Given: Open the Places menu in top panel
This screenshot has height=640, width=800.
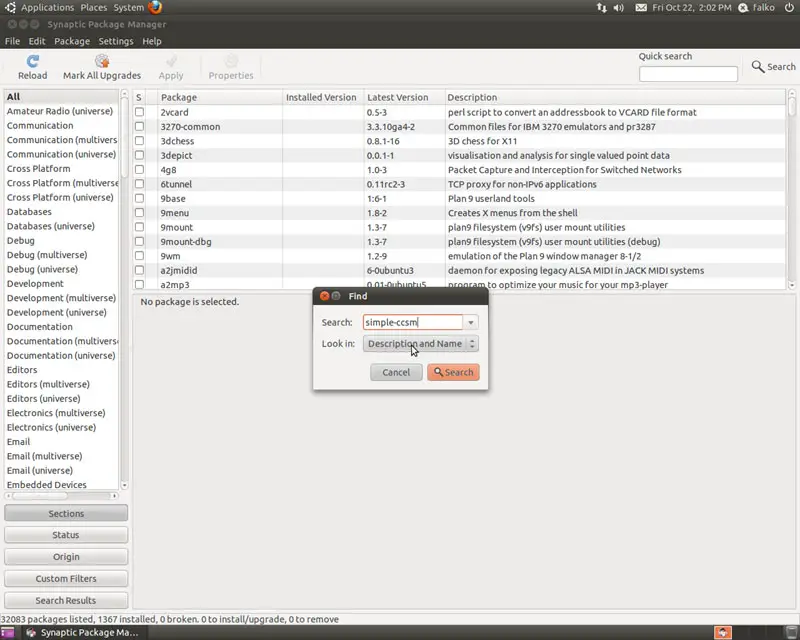Looking at the screenshot, I should pos(94,8).
